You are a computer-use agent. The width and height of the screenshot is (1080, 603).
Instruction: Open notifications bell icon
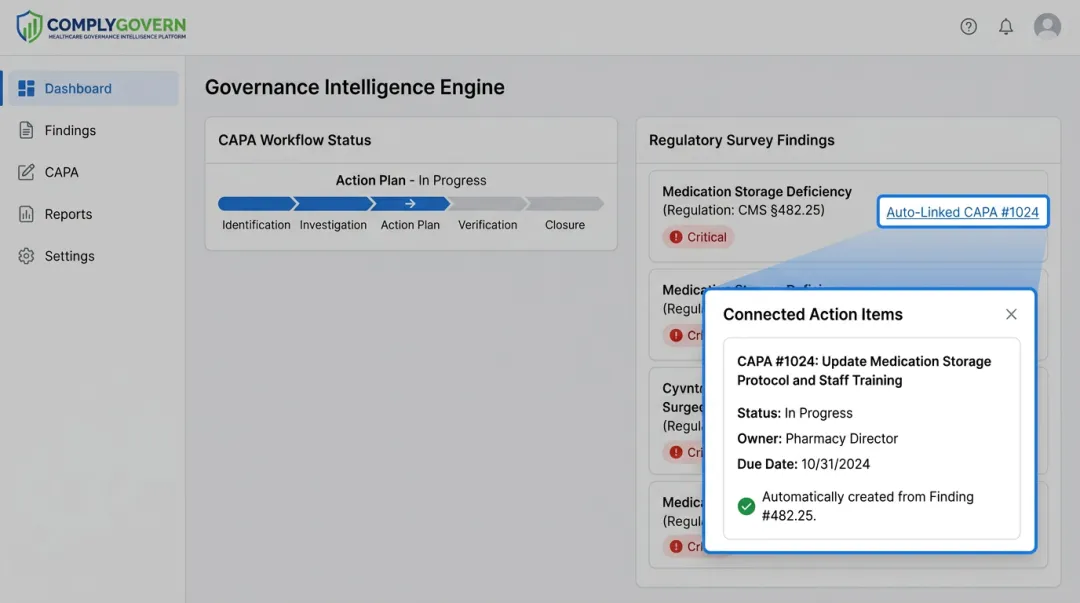click(1006, 27)
